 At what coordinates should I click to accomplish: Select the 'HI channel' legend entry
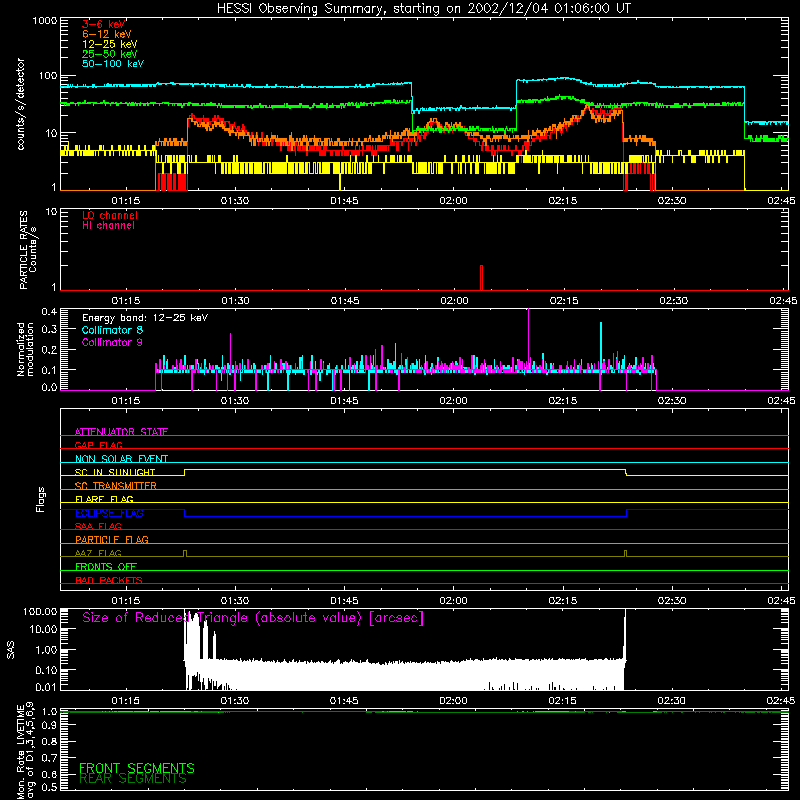[x=108, y=226]
